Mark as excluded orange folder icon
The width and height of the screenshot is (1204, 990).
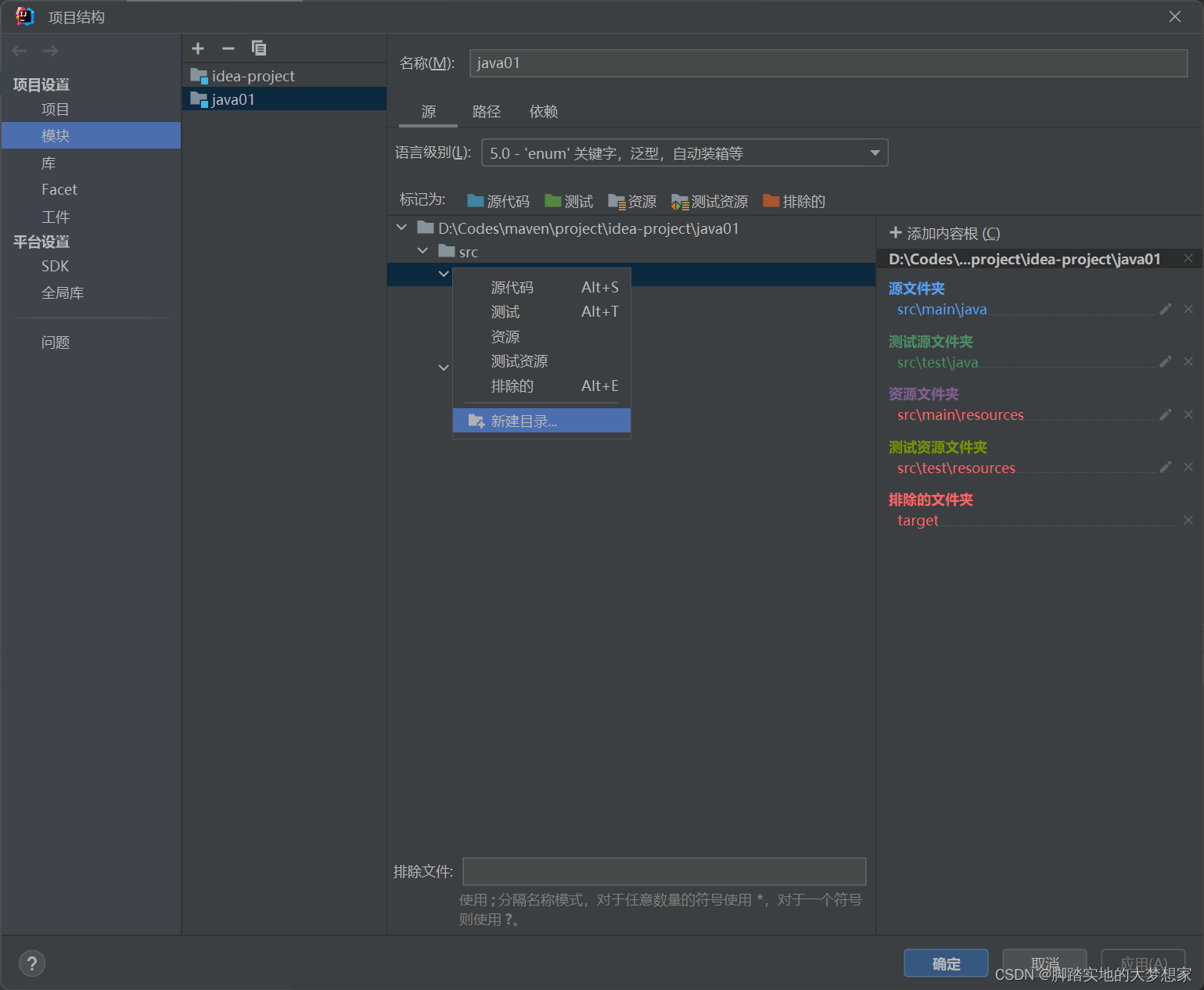coord(771,201)
